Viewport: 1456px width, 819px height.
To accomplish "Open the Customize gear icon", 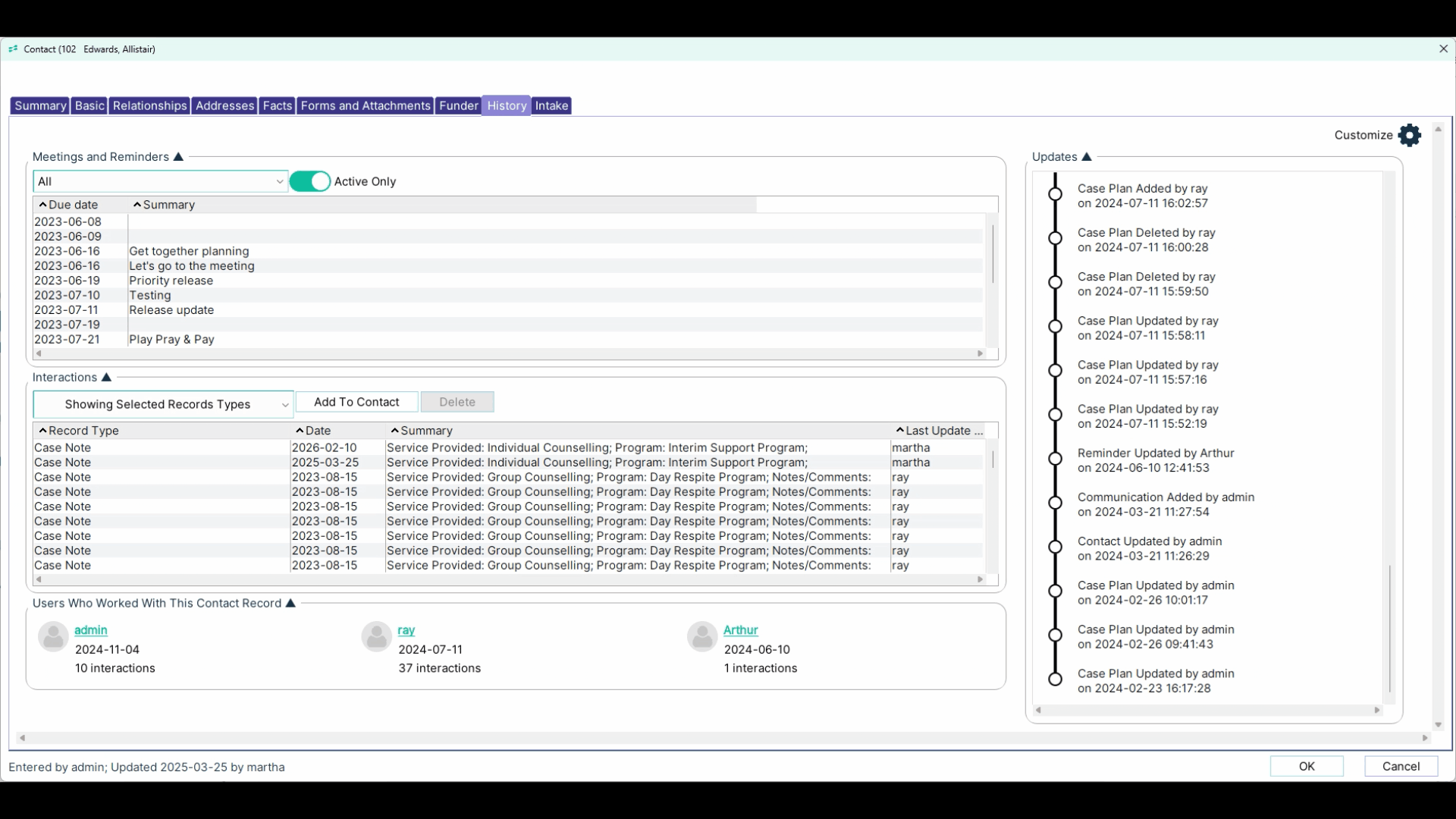I will pyautogui.click(x=1409, y=135).
